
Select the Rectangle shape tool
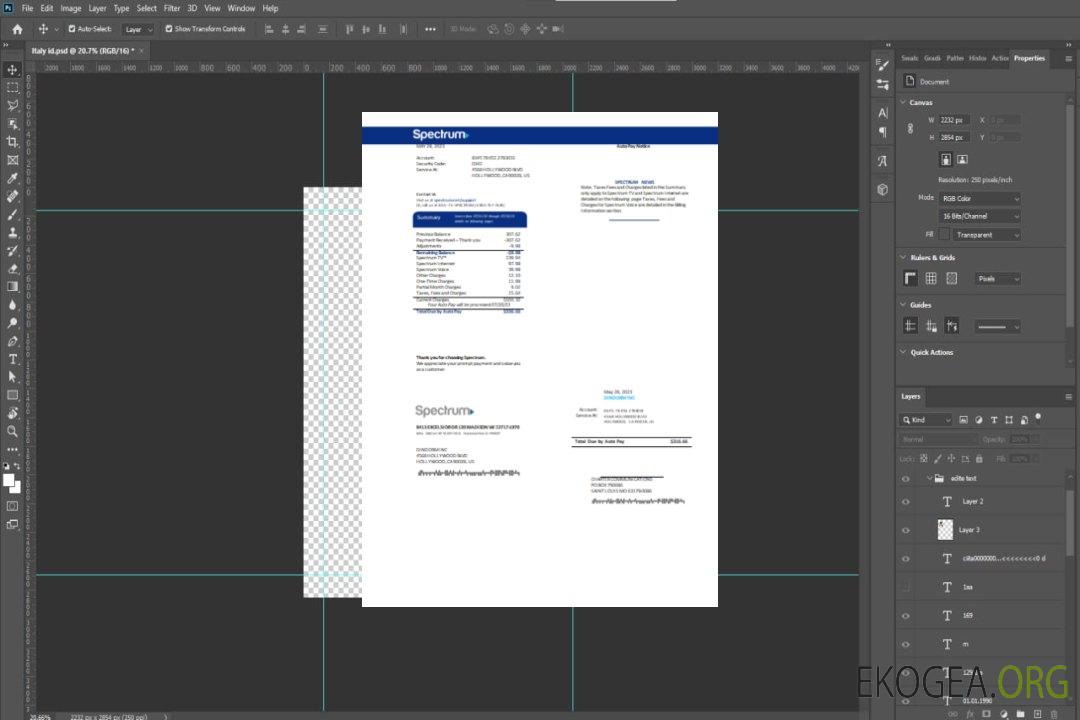(x=12, y=395)
